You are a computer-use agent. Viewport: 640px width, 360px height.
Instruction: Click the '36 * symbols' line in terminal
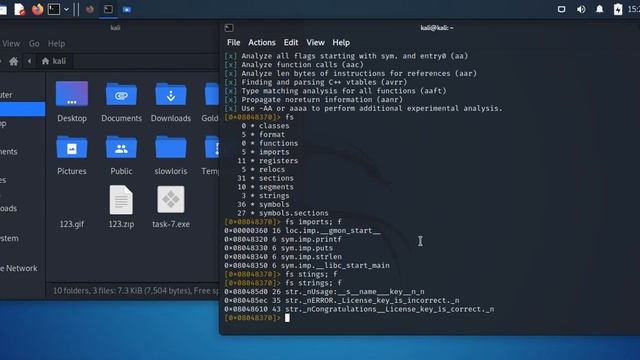[263, 204]
